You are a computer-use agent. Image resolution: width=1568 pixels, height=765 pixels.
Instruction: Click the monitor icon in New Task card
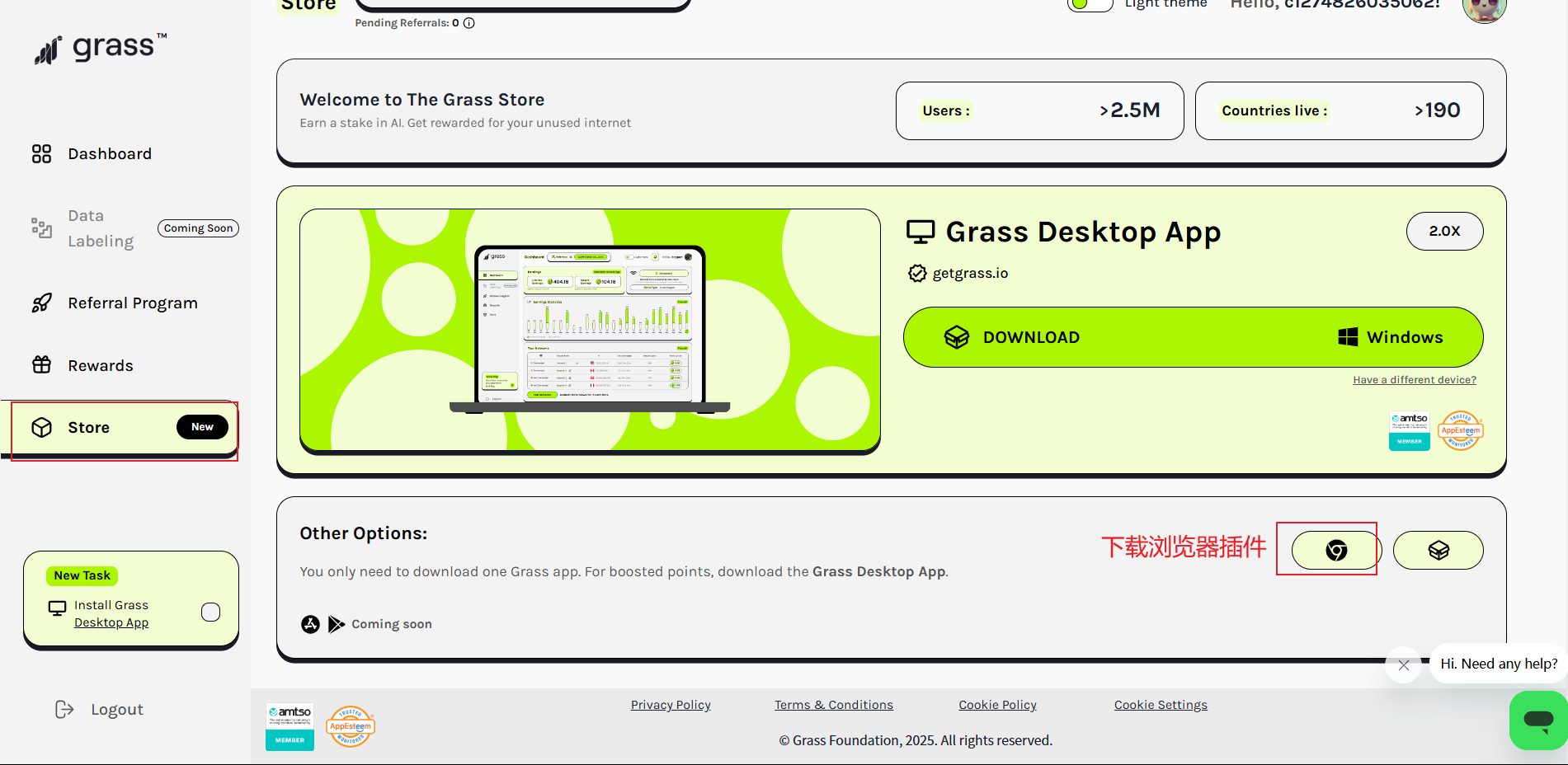click(x=57, y=608)
